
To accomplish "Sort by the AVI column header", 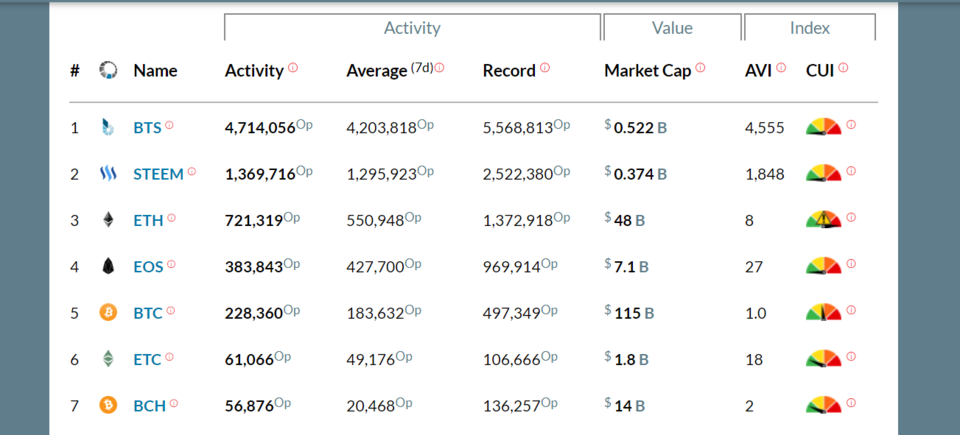I will (x=759, y=71).
